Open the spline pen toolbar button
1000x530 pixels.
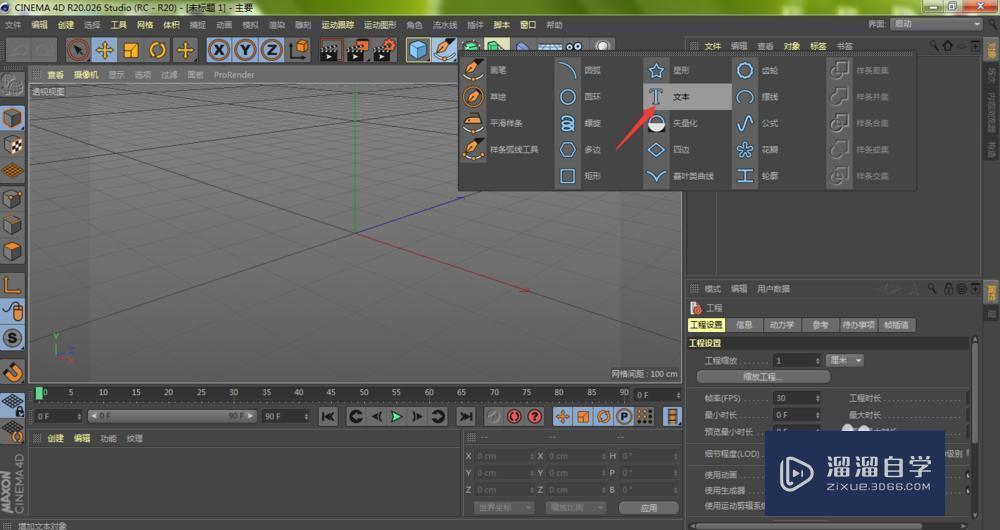pos(445,50)
